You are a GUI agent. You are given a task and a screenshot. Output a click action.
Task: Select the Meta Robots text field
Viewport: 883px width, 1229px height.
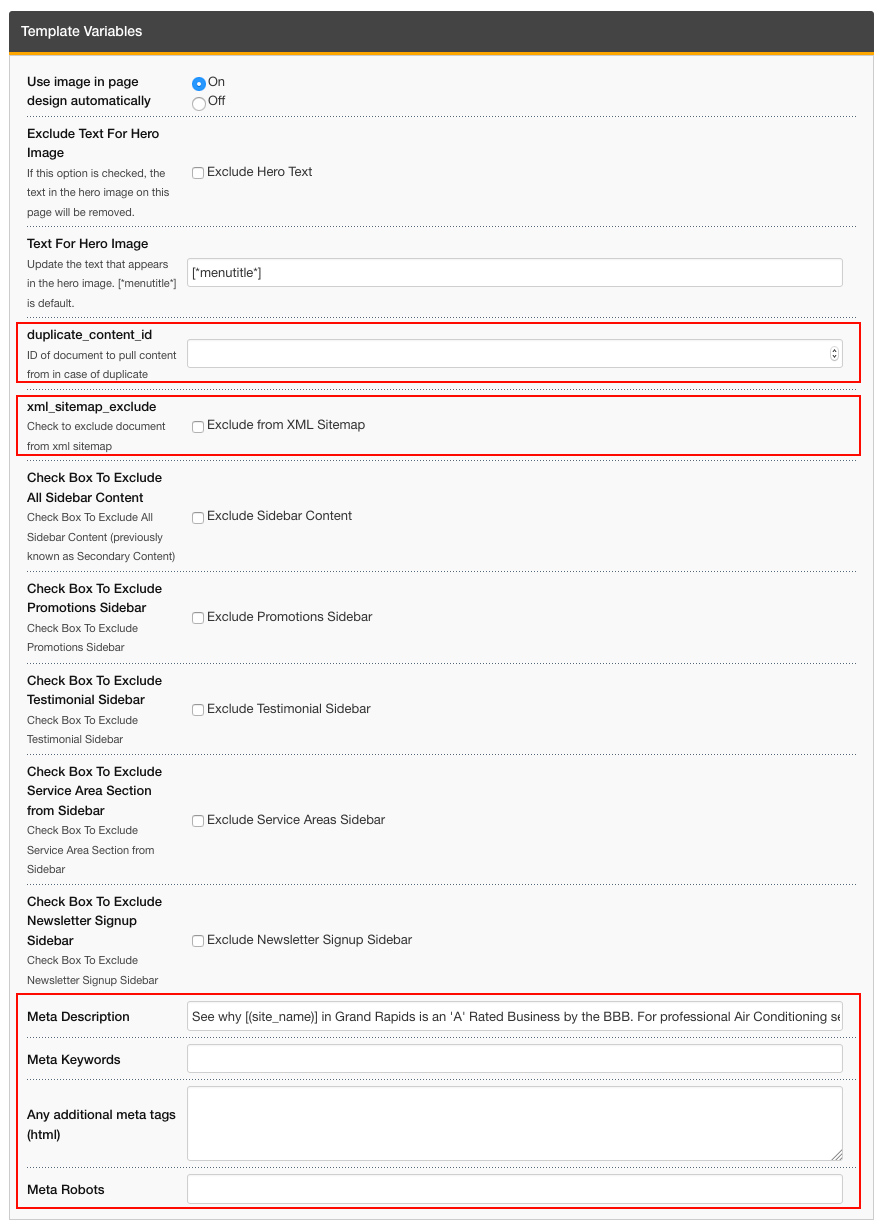[514, 1189]
